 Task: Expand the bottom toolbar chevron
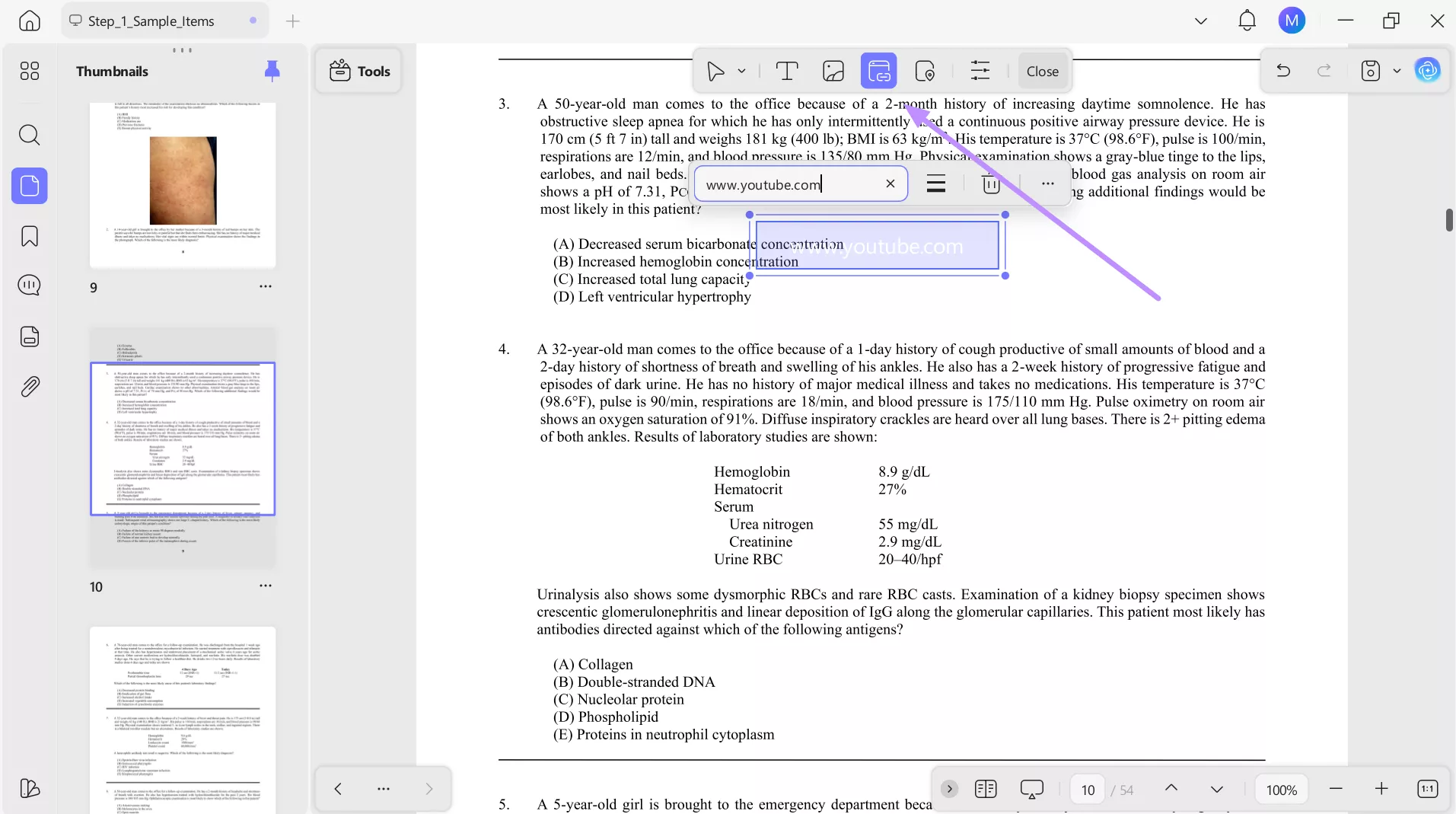(949, 790)
